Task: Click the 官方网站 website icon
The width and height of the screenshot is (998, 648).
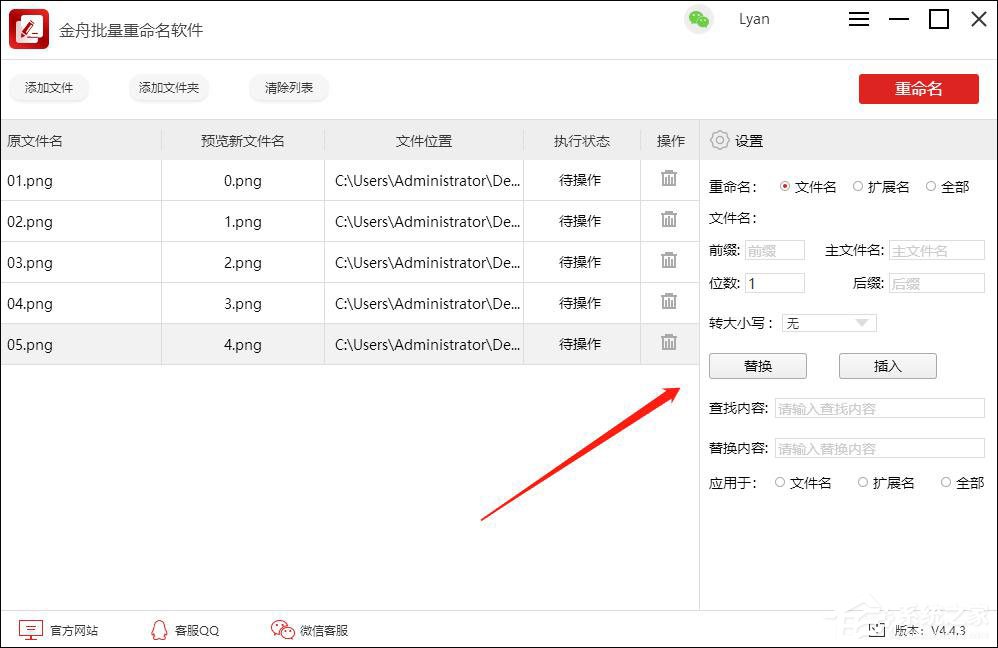Action: [32, 630]
